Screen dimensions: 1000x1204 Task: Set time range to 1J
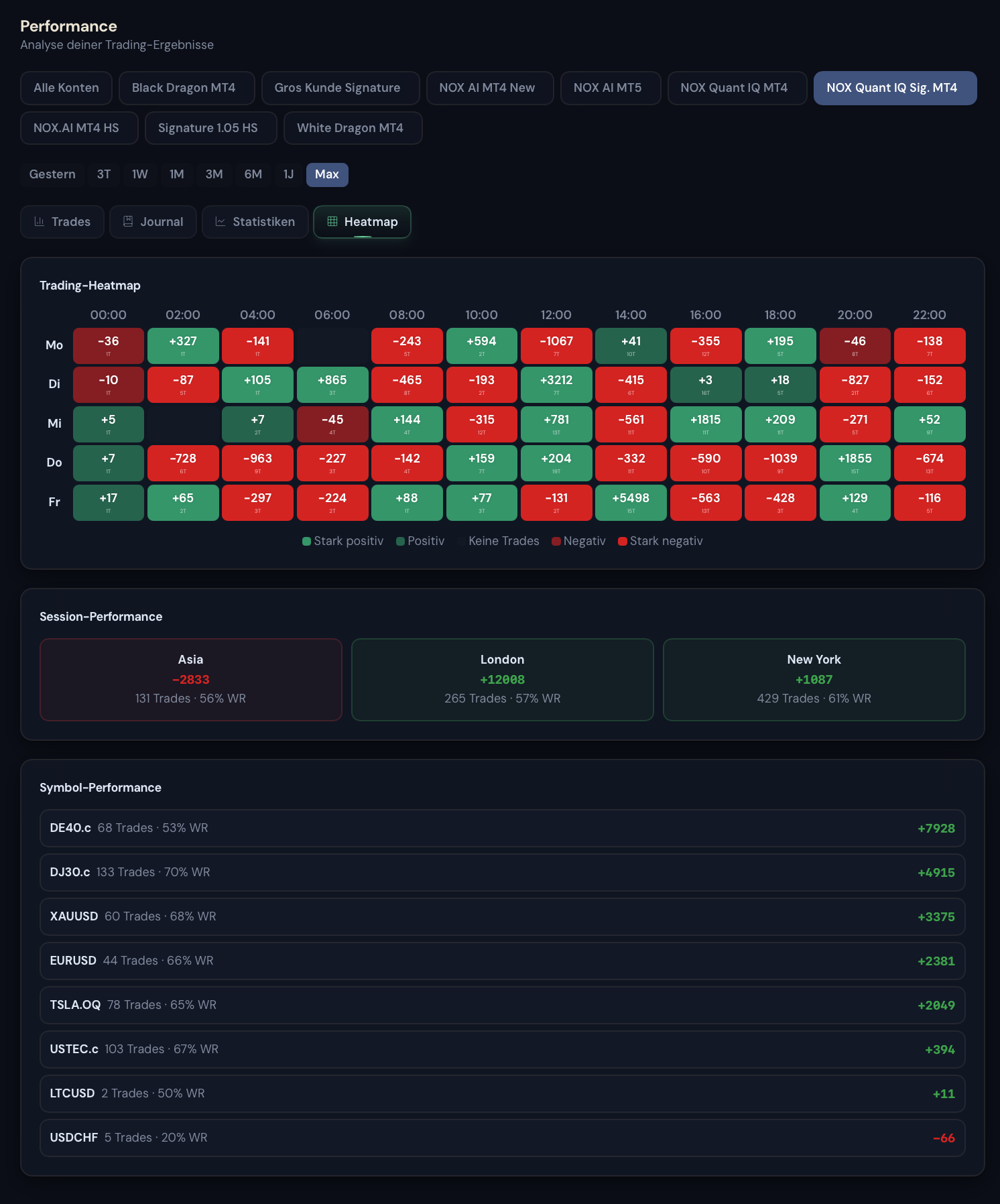tap(289, 174)
